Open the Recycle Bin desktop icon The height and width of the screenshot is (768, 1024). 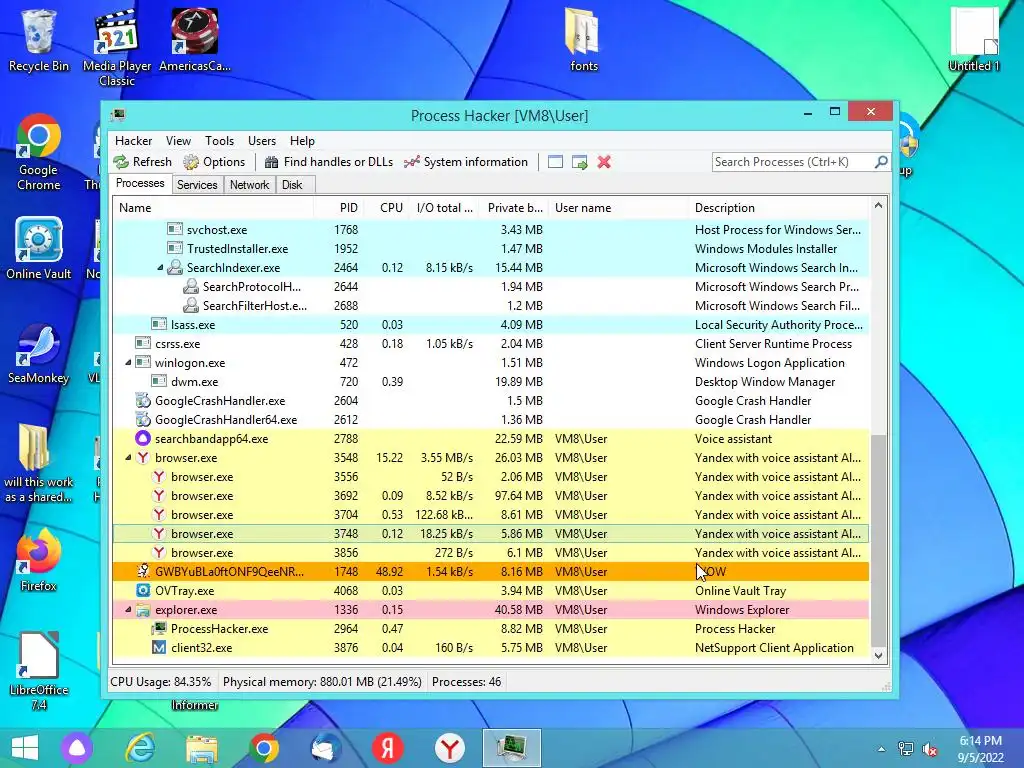39,40
